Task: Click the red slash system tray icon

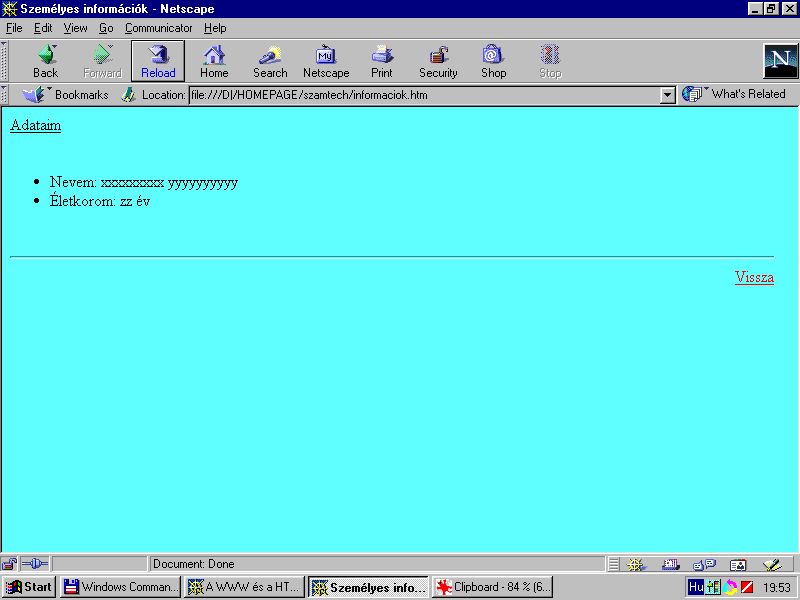Action: (747, 587)
